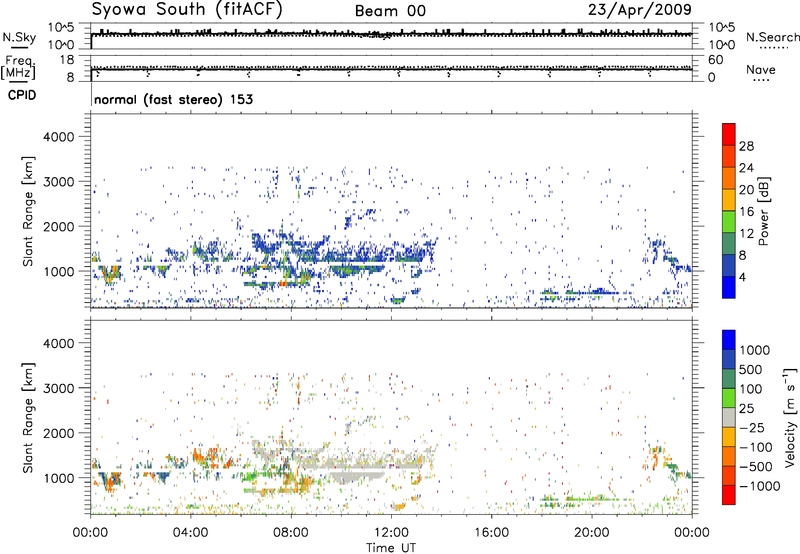Click the '-500' velocity scale value
Screen dimensions: 800x554
755,466
